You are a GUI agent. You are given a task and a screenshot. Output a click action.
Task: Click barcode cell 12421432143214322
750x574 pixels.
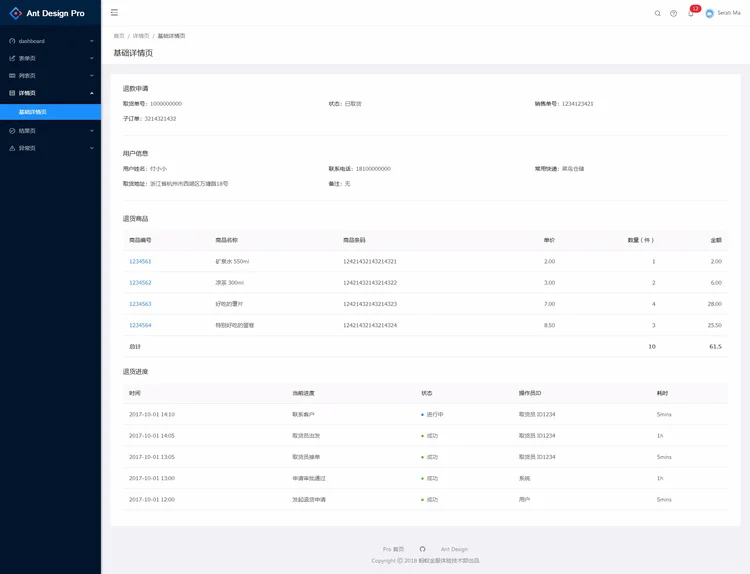pyautogui.click(x=370, y=283)
